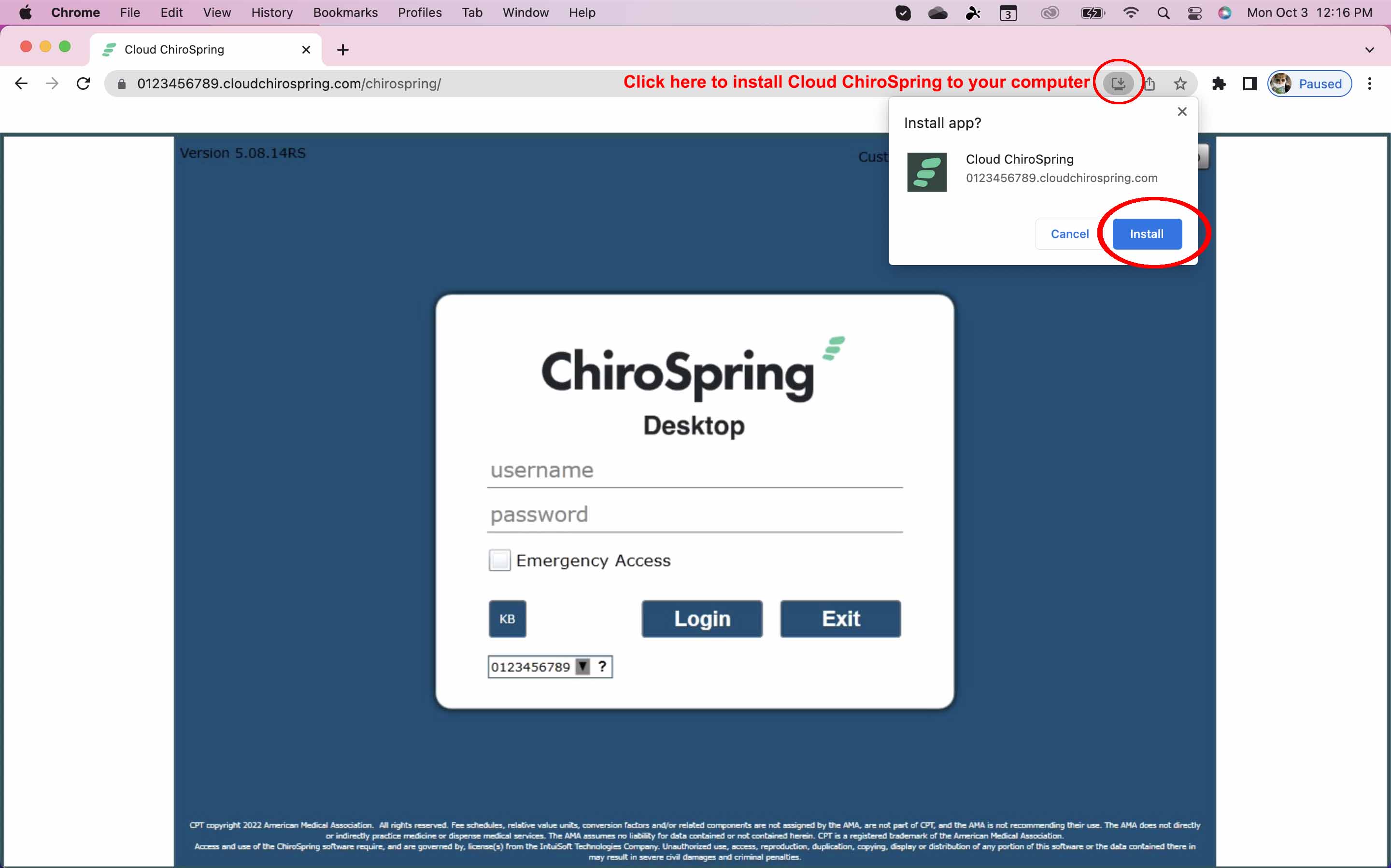Go back using the back arrow
The width and height of the screenshot is (1391, 868).
(x=21, y=84)
